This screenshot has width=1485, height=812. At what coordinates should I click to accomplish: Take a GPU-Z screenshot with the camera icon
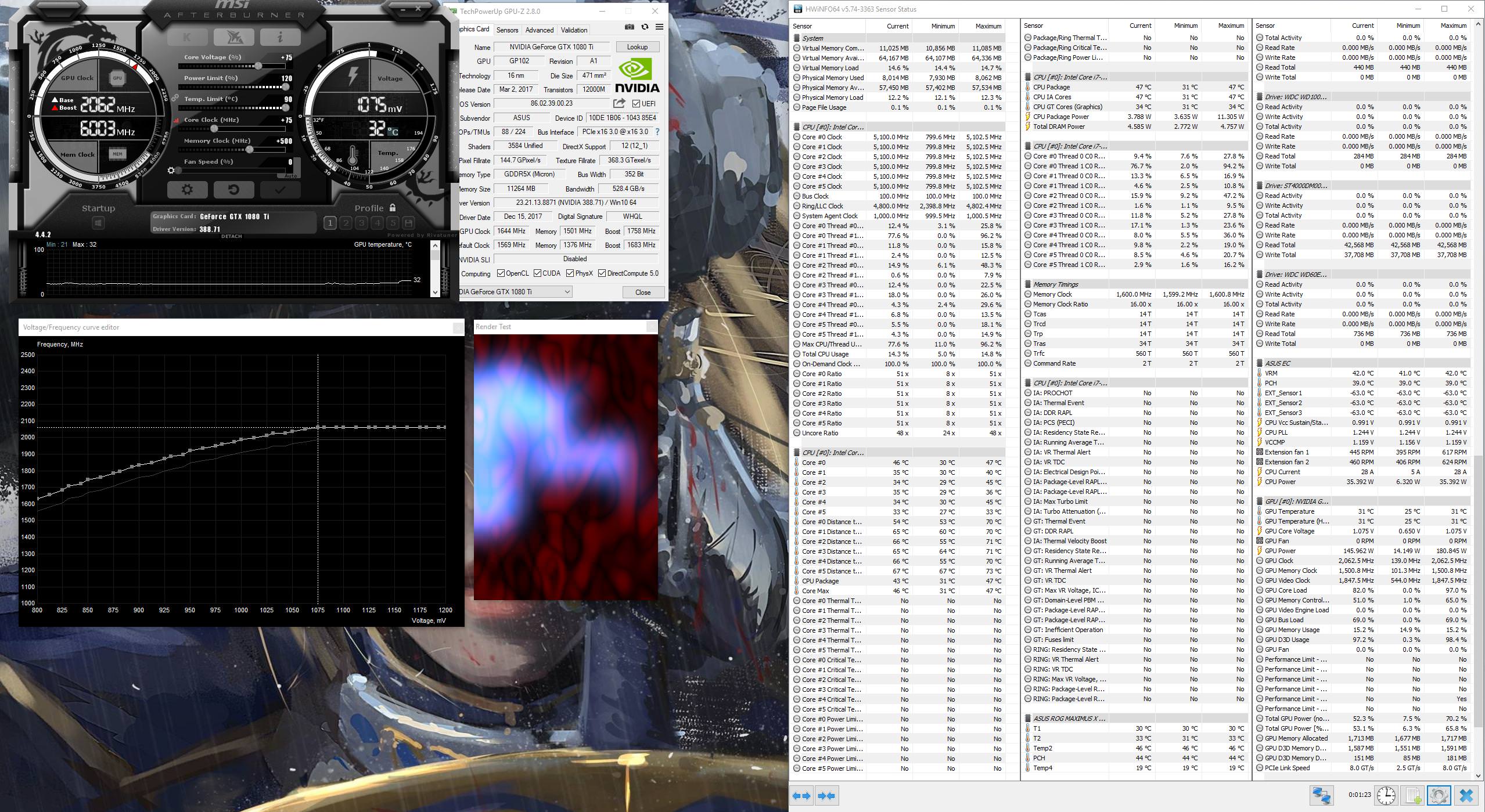coord(629,27)
